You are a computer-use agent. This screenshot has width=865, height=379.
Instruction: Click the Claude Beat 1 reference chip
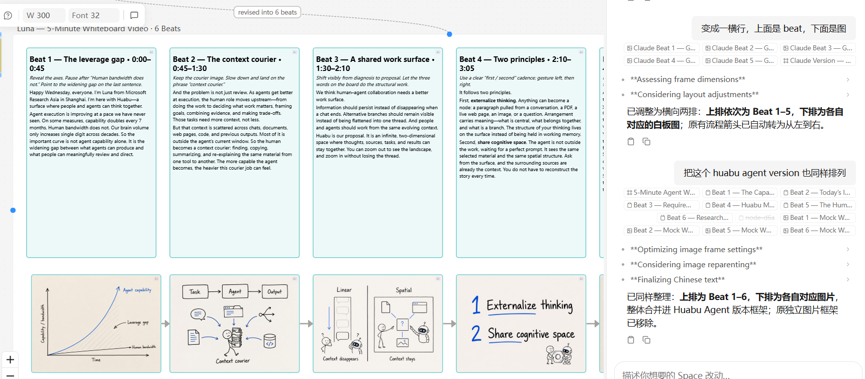click(661, 48)
